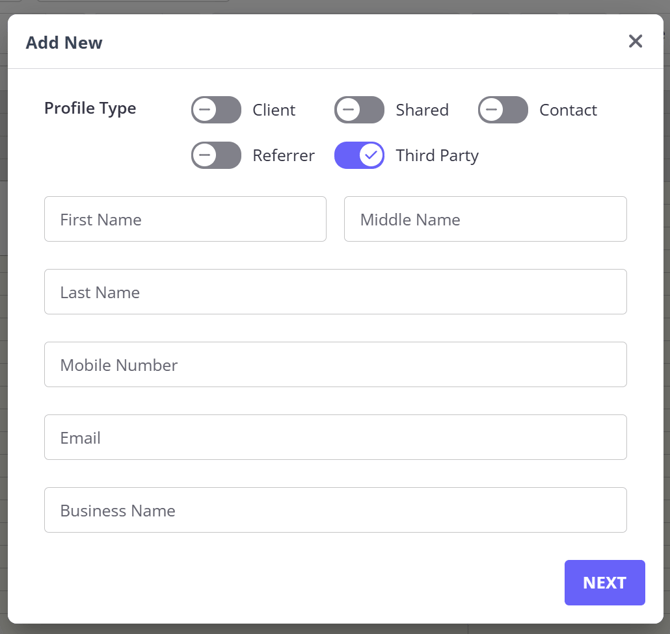Click the "Shared" label text
This screenshot has width=670, height=634.
pos(422,110)
